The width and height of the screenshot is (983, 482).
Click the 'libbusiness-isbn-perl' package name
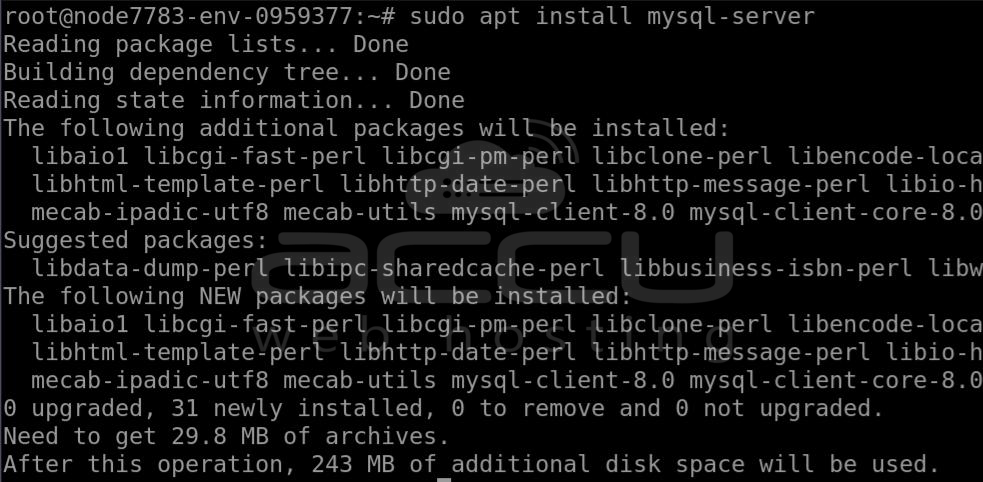765,268
